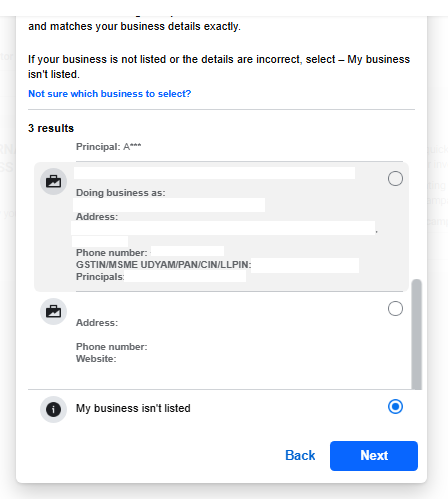Click the My business isn't listed label
Image resolution: width=448 pixels, height=499 pixels.
point(133,408)
